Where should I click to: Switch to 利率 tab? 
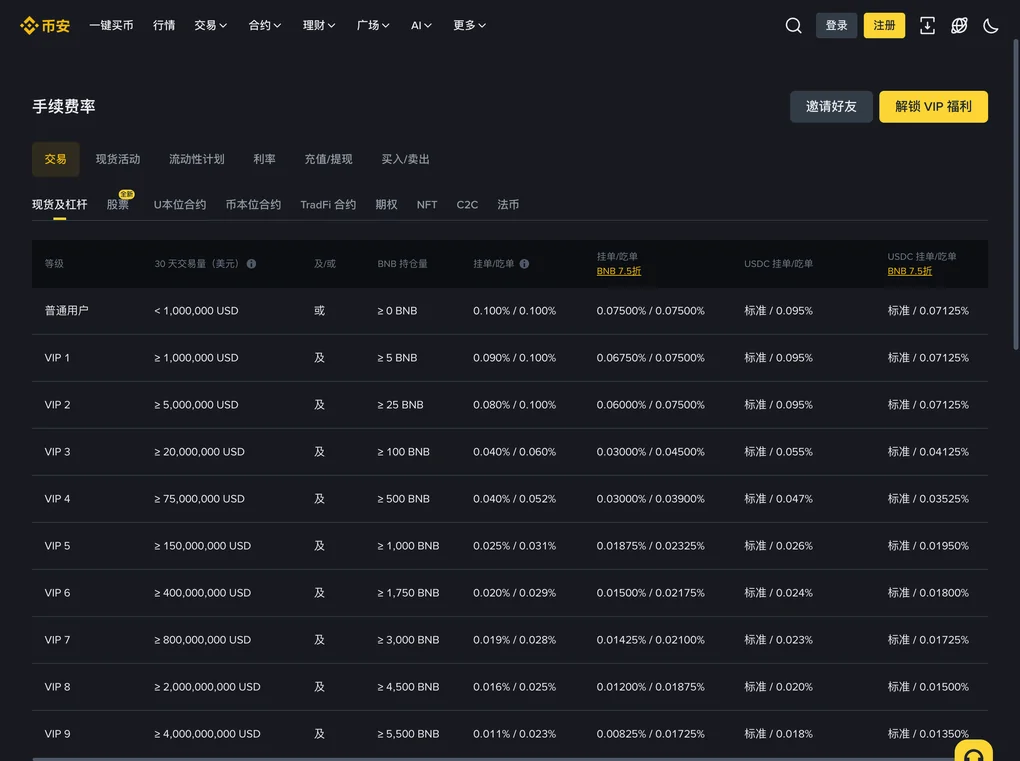[x=264, y=159]
